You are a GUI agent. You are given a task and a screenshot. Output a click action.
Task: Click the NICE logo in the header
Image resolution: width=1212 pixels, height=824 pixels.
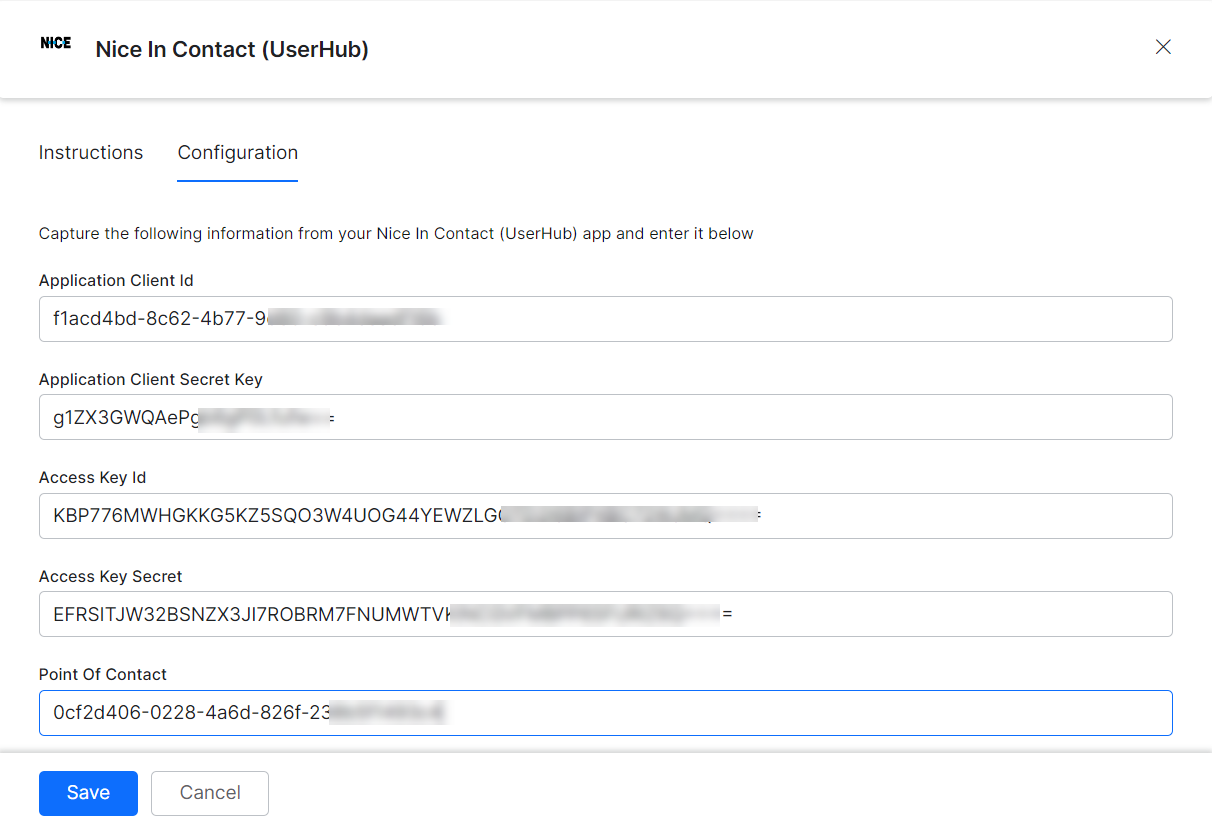click(x=55, y=43)
